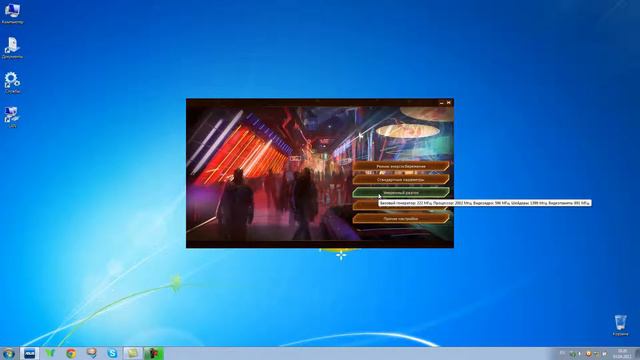Select the Режим энергосбережения power saving button

coord(401,166)
